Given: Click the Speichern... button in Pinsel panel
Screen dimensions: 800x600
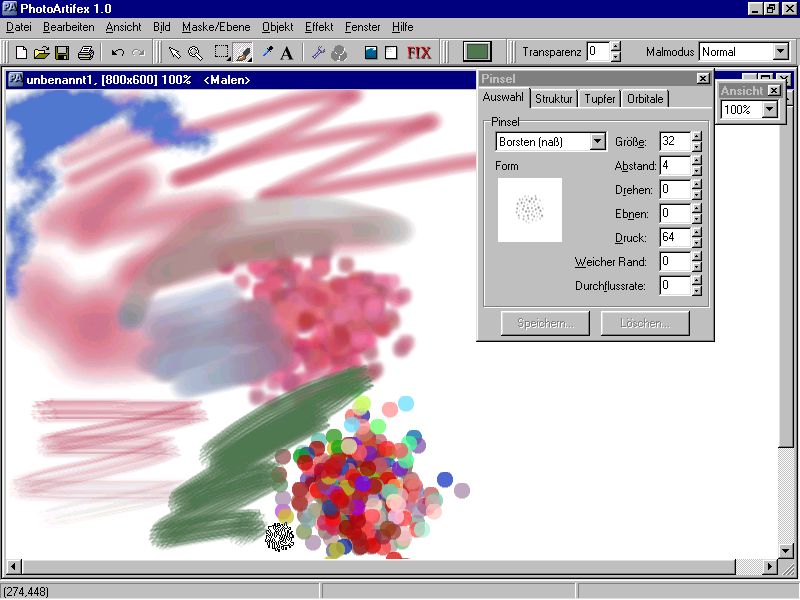Looking at the screenshot, I should pyautogui.click(x=545, y=323).
